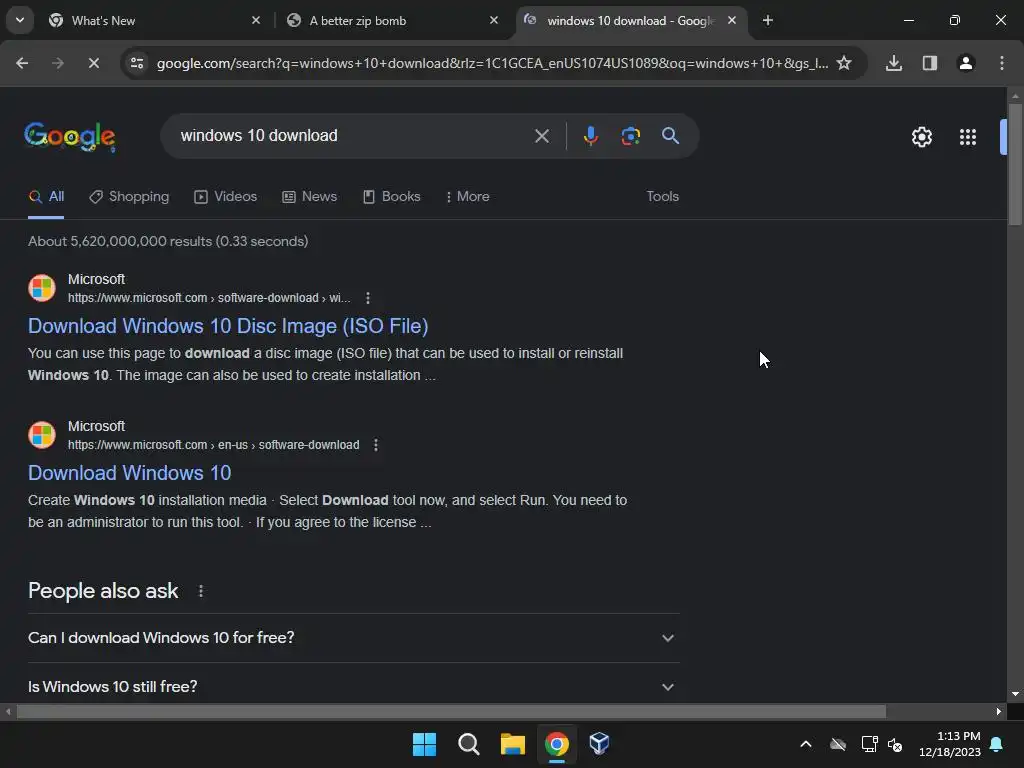Close the windows 10 download tab
Image resolution: width=1024 pixels, height=768 pixels.
click(731, 20)
